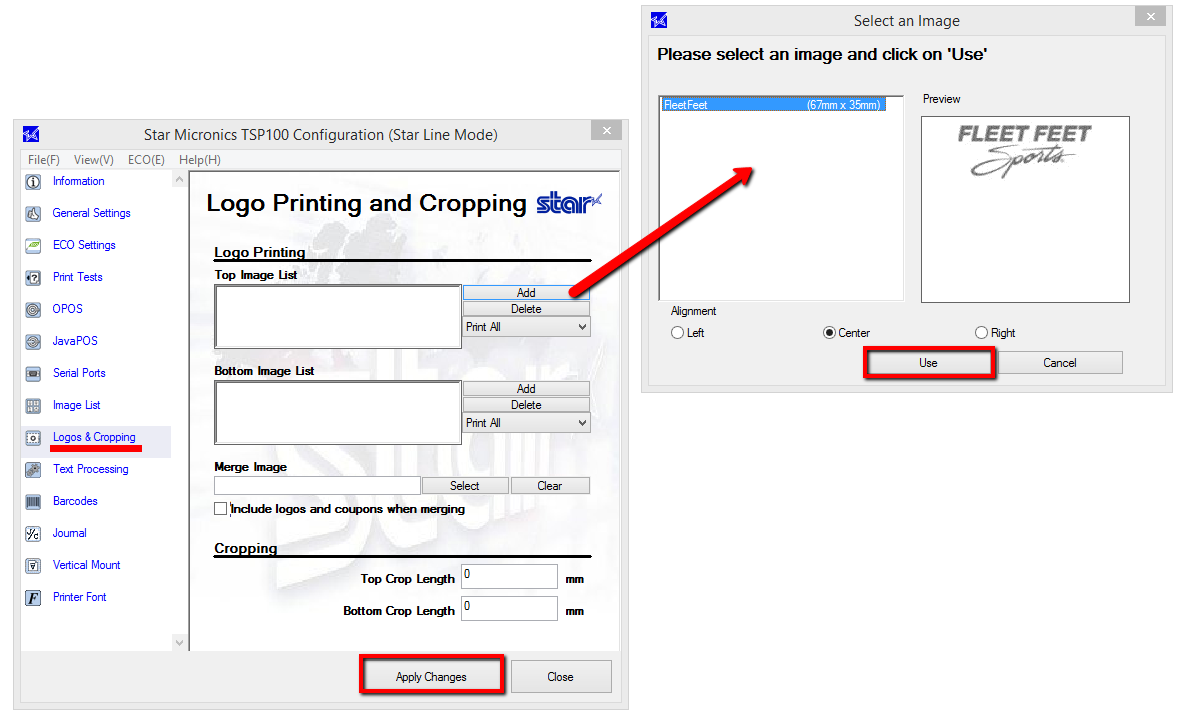Open the Help(H) menu
This screenshot has height=713, width=1182.
200,160
